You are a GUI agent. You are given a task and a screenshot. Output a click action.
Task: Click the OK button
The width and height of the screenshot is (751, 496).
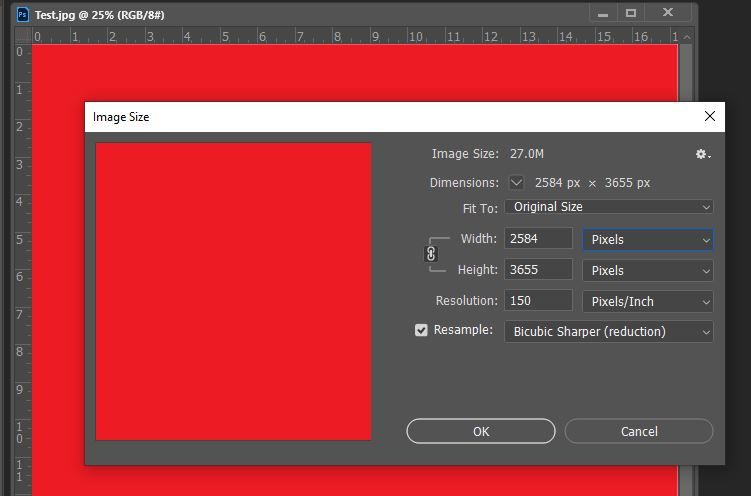(x=481, y=431)
